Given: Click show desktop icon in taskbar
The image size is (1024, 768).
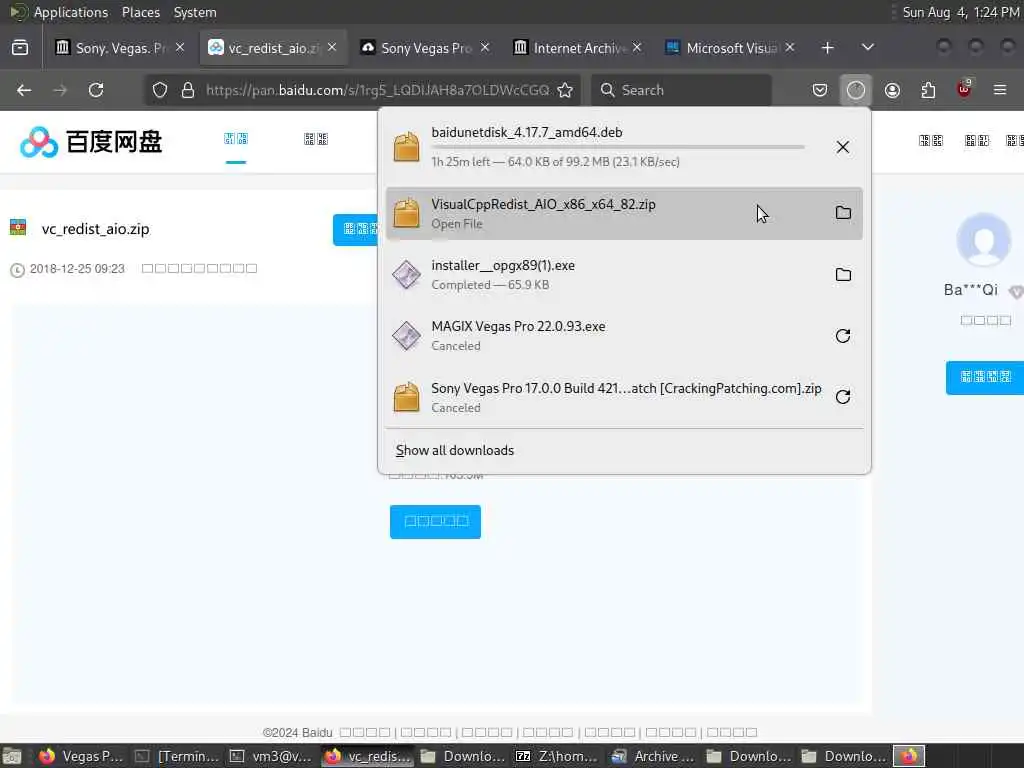Looking at the screenshot, I should pyautogui.click(x=12, y=757).
